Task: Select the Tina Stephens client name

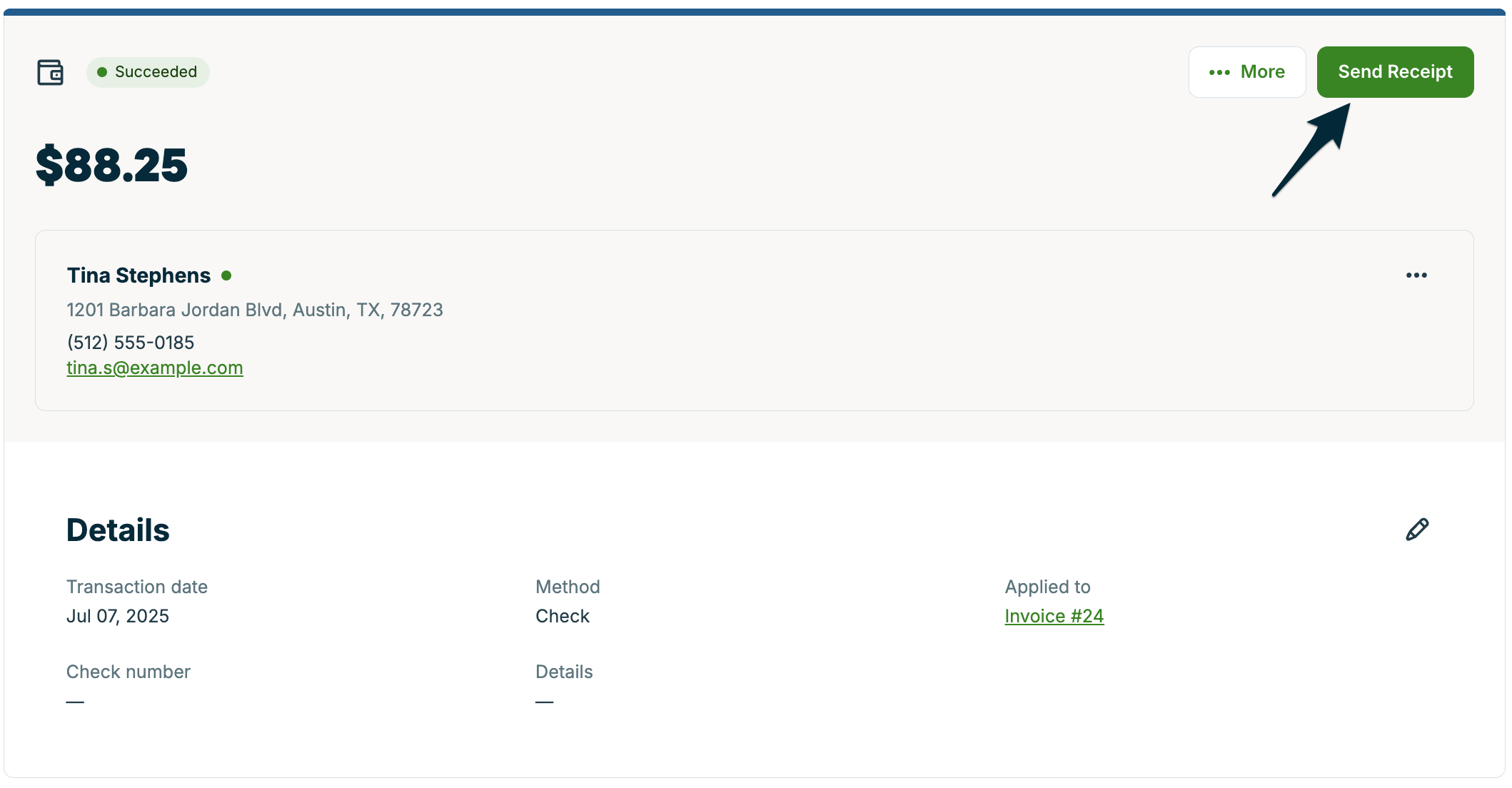Action: tap(138, 276)
